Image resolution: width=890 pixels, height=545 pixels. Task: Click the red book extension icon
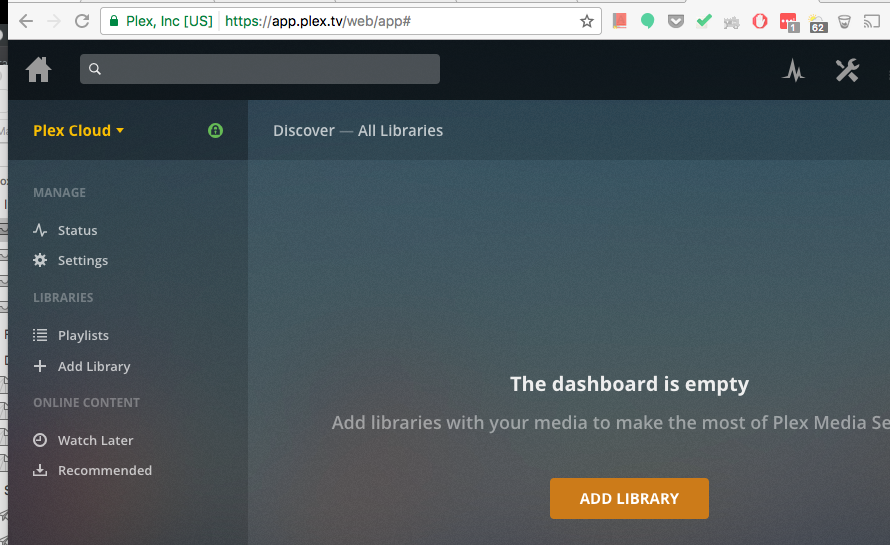(x=619, y=22)
